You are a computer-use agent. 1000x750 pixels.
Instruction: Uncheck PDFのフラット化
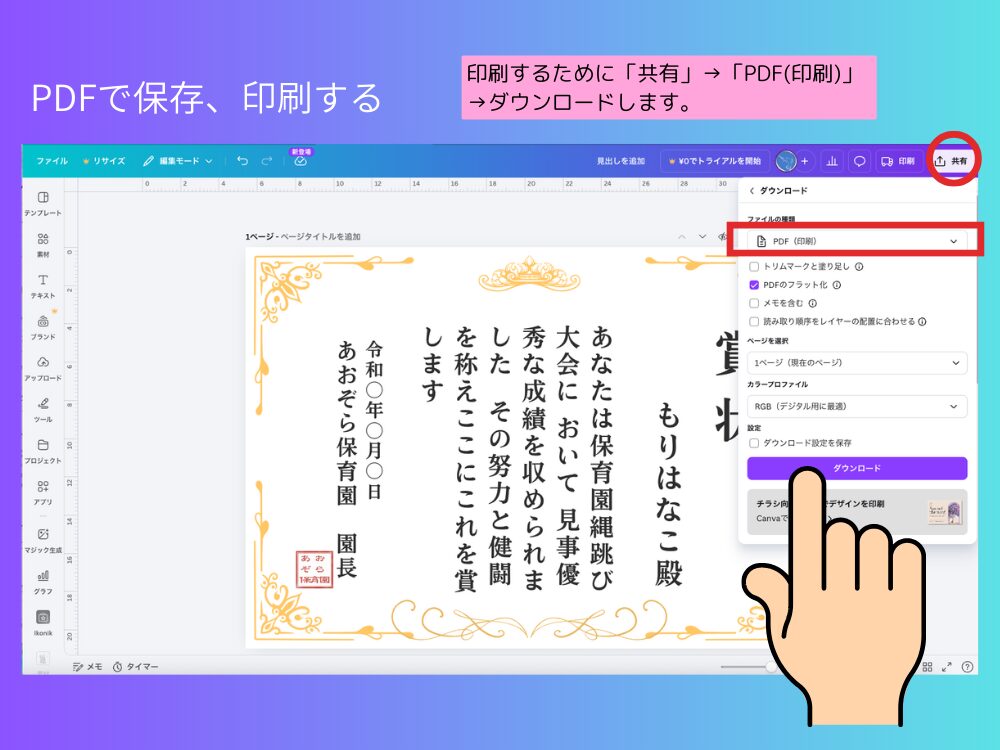click(754, 285)
